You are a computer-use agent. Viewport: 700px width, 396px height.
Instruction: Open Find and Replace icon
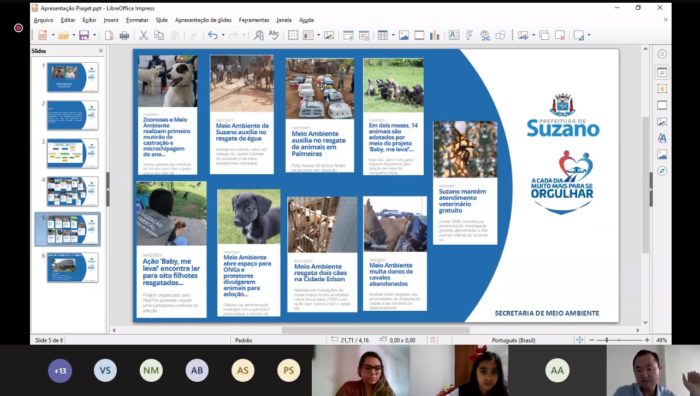pyautogui.click(x=258, y=35)
